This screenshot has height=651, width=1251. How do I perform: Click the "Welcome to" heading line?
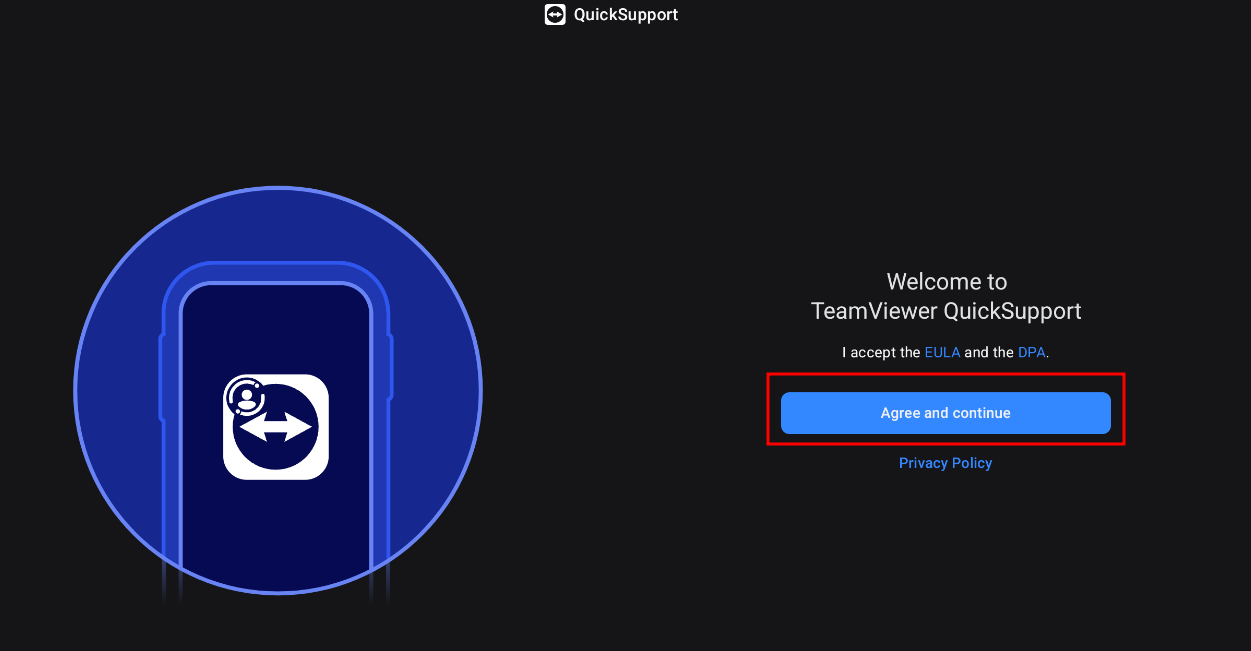coord(946,282)
